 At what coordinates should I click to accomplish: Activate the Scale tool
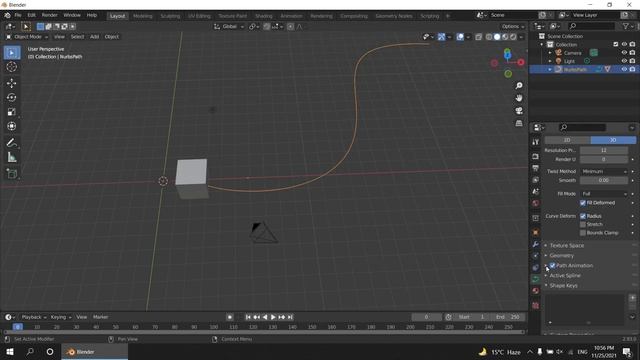click(12, 112)
